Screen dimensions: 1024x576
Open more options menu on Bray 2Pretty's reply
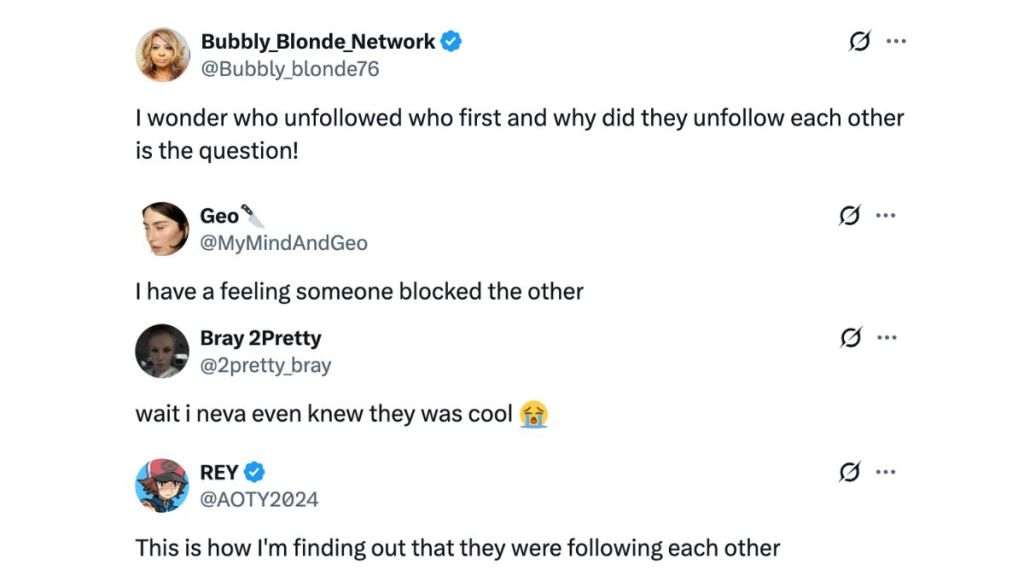[x=887, y=337]
